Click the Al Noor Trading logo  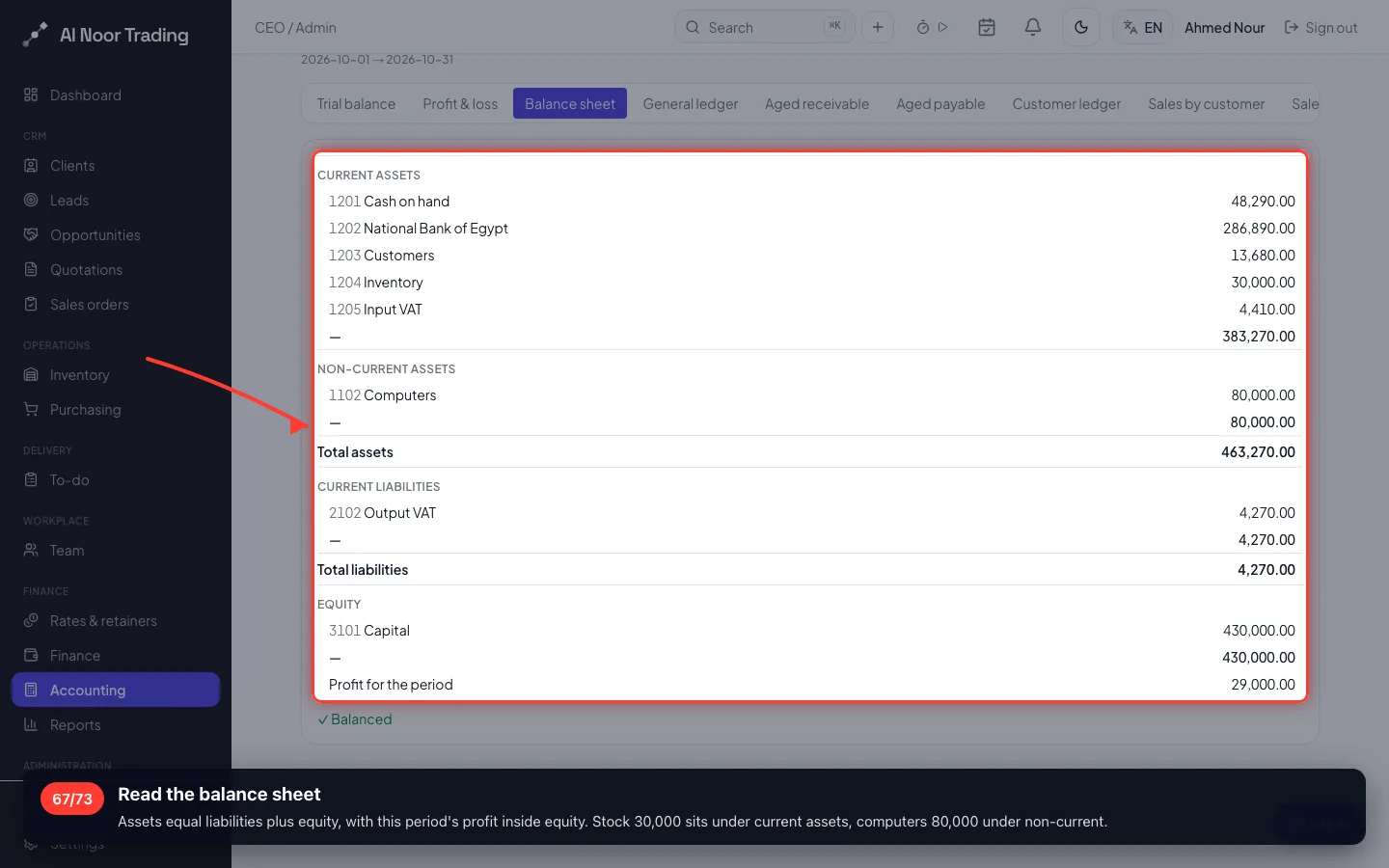pos(106,35)
